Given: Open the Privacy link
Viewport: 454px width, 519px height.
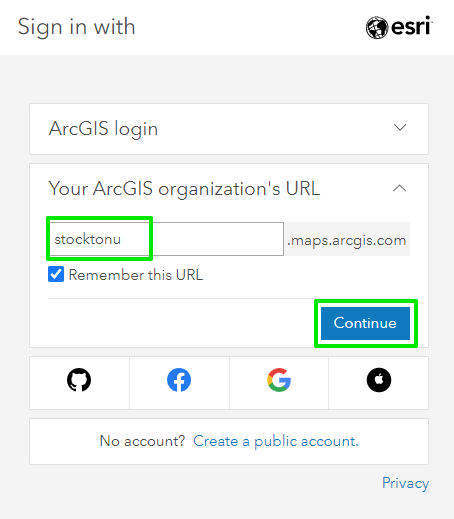Looking at the screenshot, I should click(405, 483).
